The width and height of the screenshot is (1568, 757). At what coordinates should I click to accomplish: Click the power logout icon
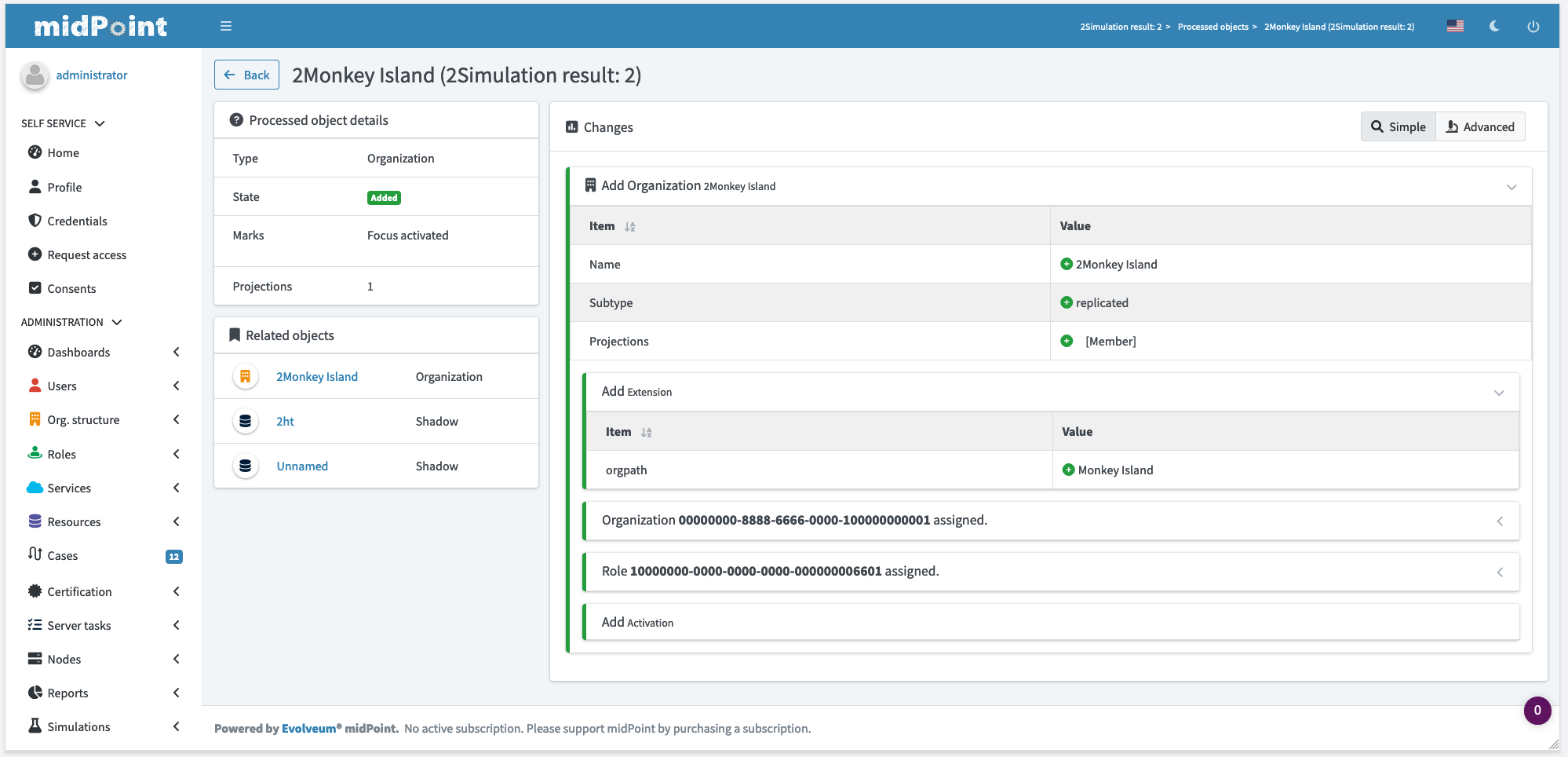(1533, 26)
